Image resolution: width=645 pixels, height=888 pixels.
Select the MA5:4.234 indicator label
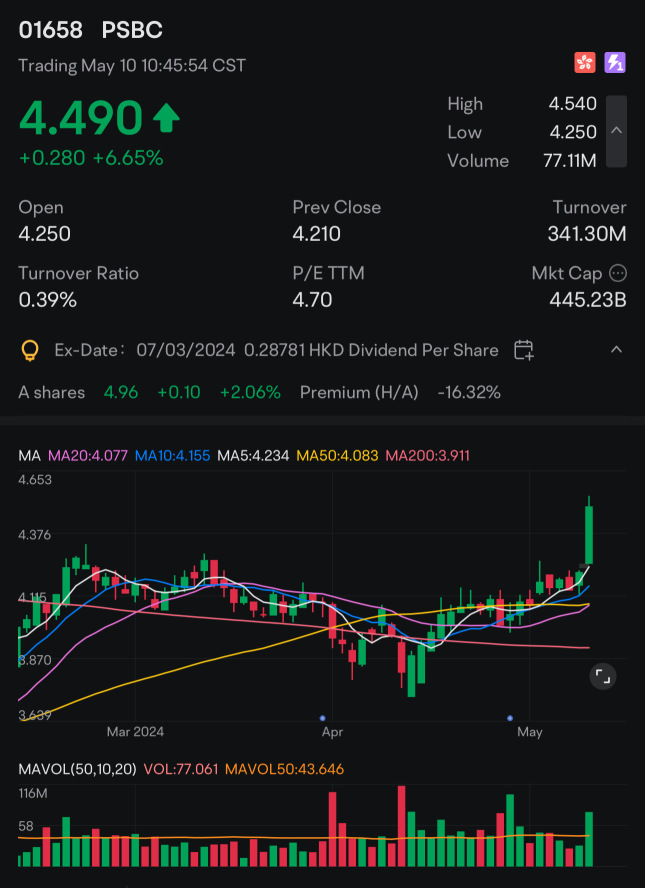tap(253, 455)
